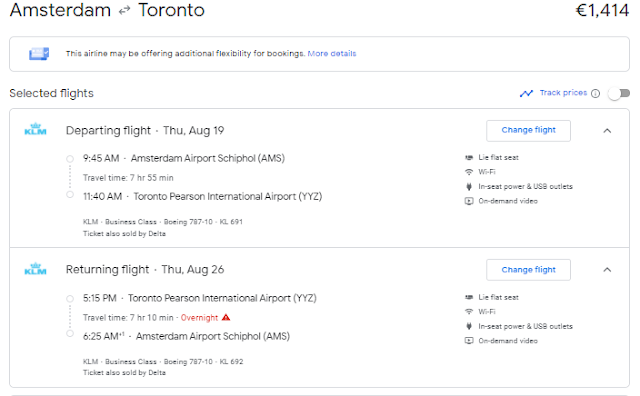Click the €1,414 total price
The image size is (640, 396).
pyautogui.click(x=602, y=11)
